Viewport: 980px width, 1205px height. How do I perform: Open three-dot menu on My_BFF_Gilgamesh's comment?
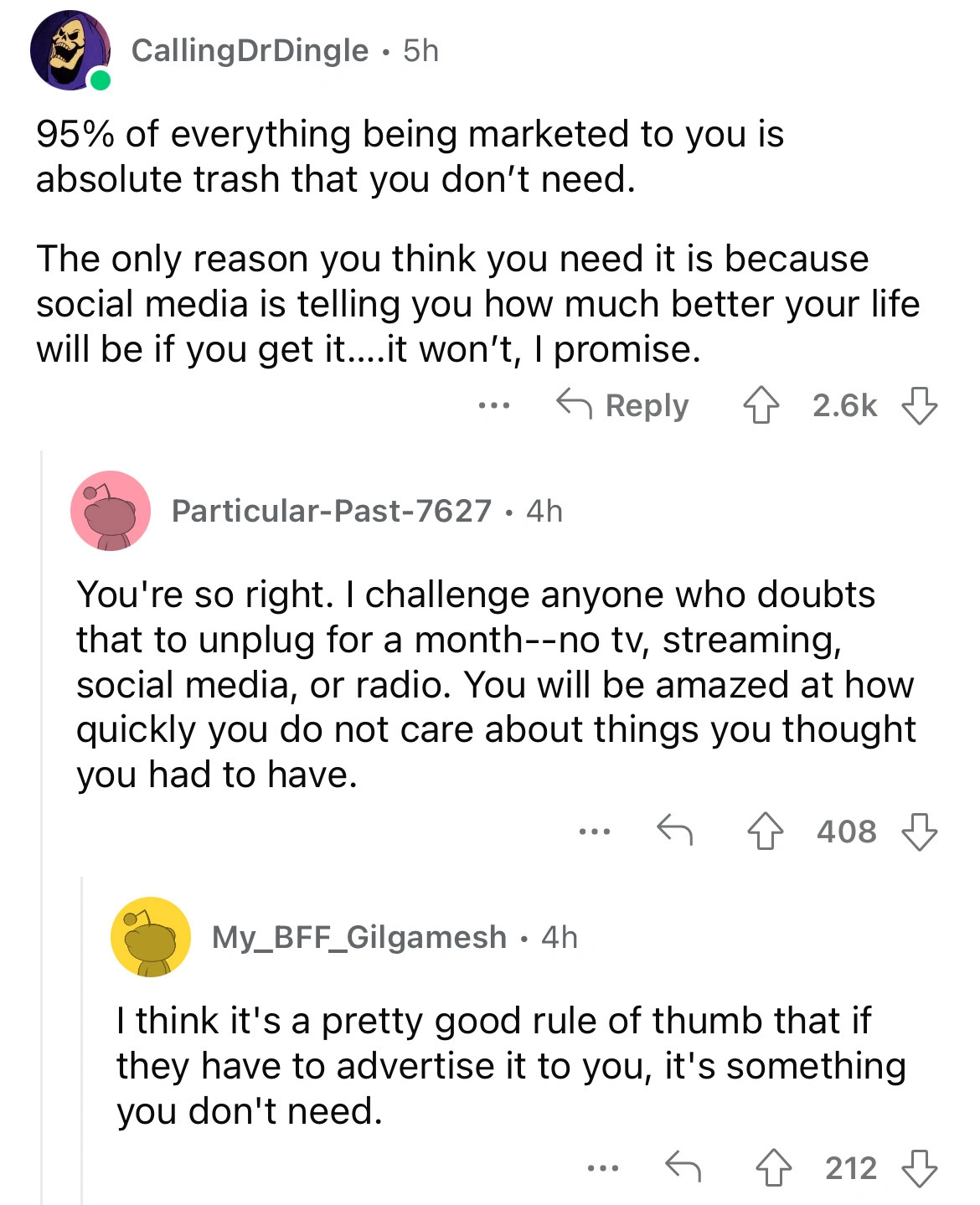click(x=603, y=1168)
